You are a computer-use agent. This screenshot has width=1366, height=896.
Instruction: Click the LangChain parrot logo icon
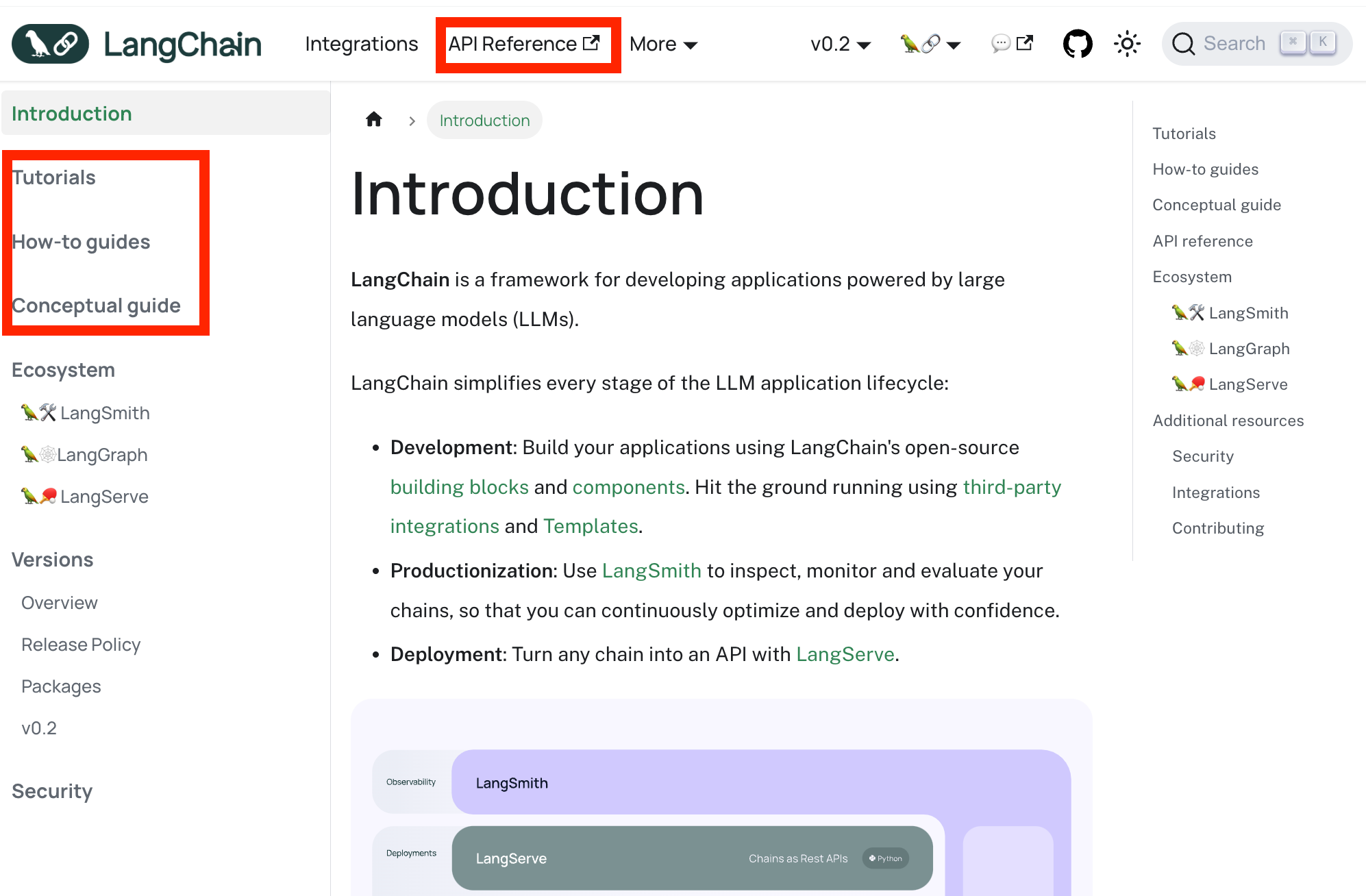(50, 44)
